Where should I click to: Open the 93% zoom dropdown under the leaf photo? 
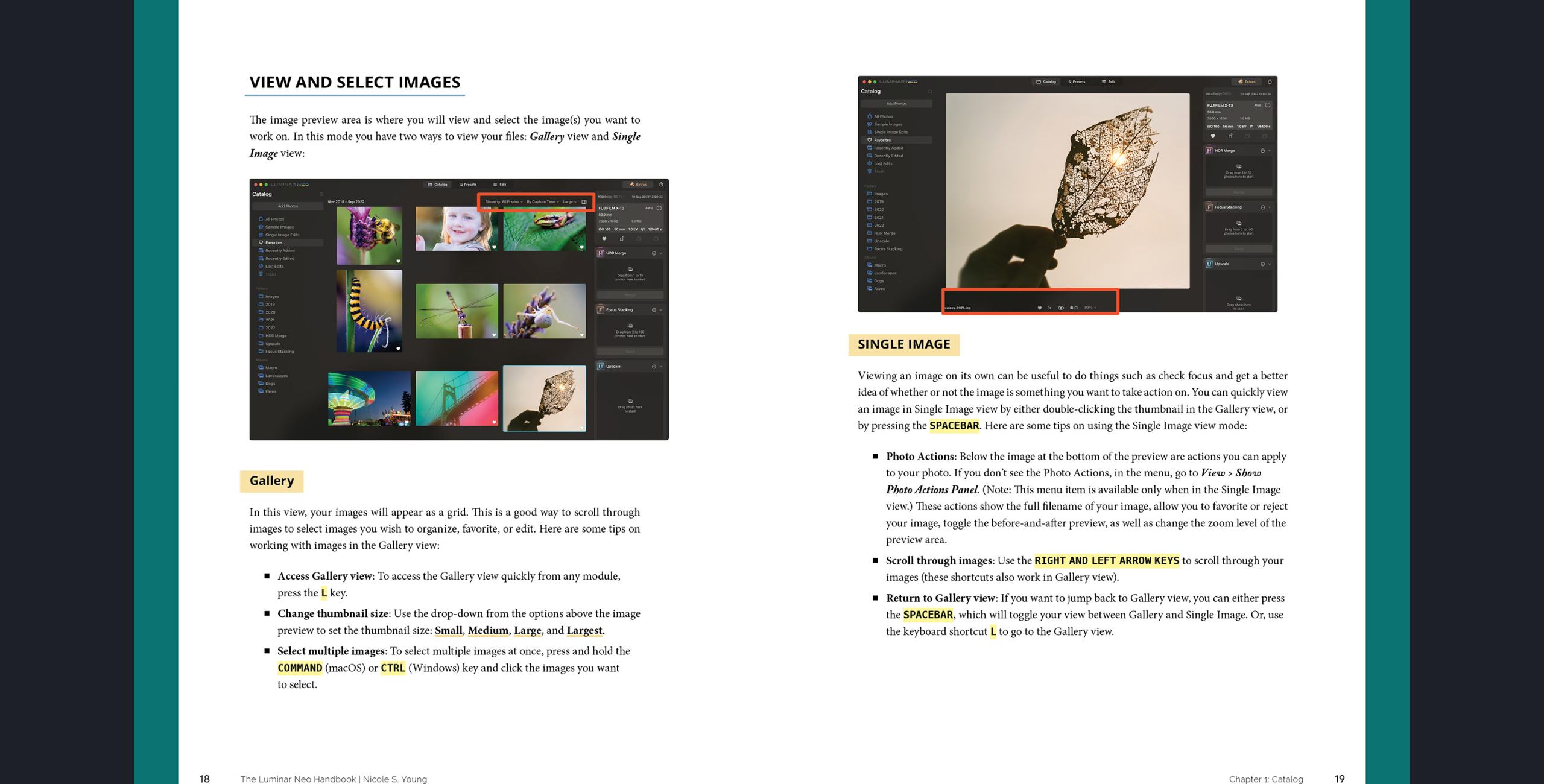(x=1090, y=308)
